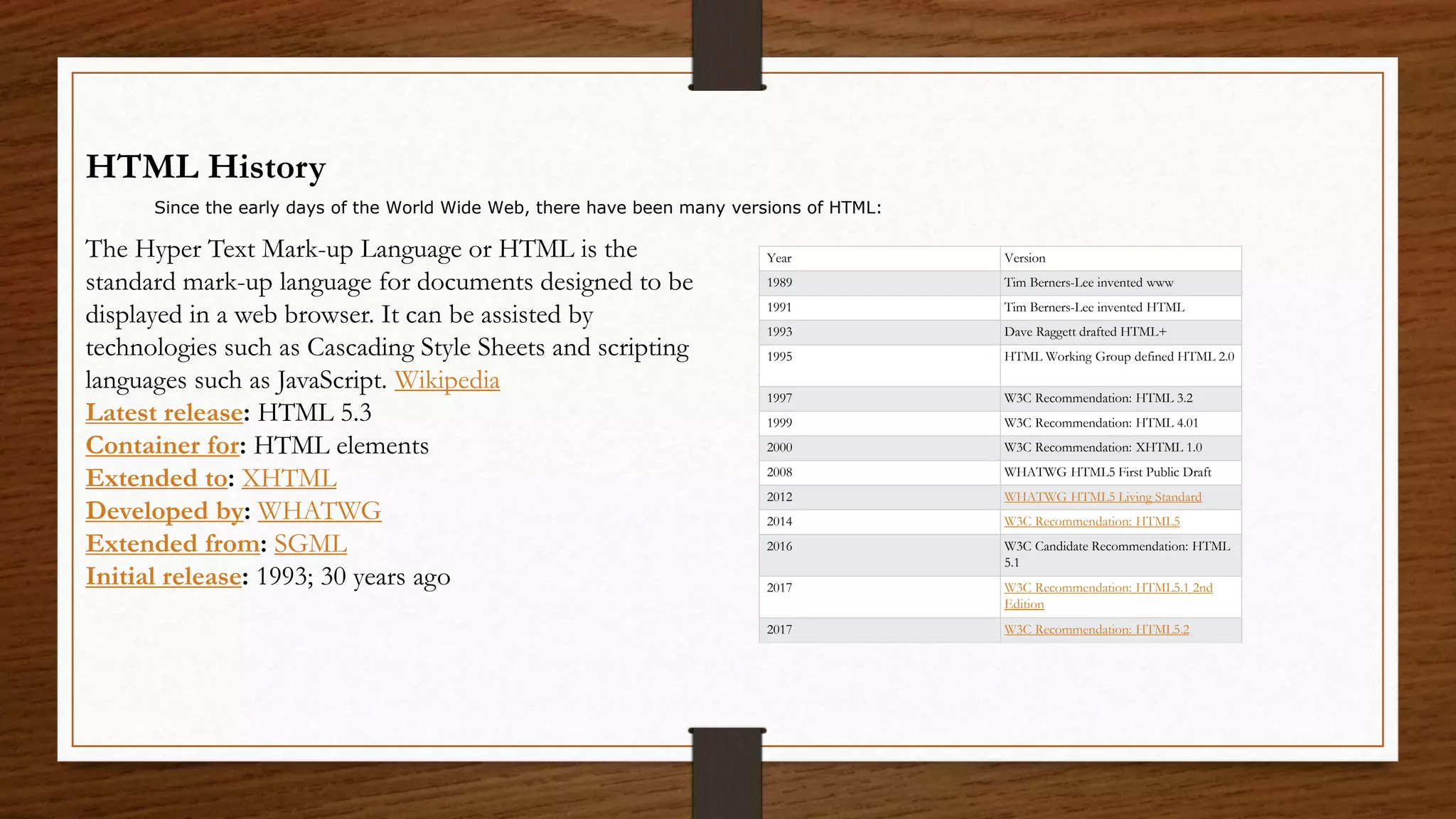The width and height of the screenshot is (1456, 819).
Task: Select the Version column header
Action: click(x=1120, y=259)
